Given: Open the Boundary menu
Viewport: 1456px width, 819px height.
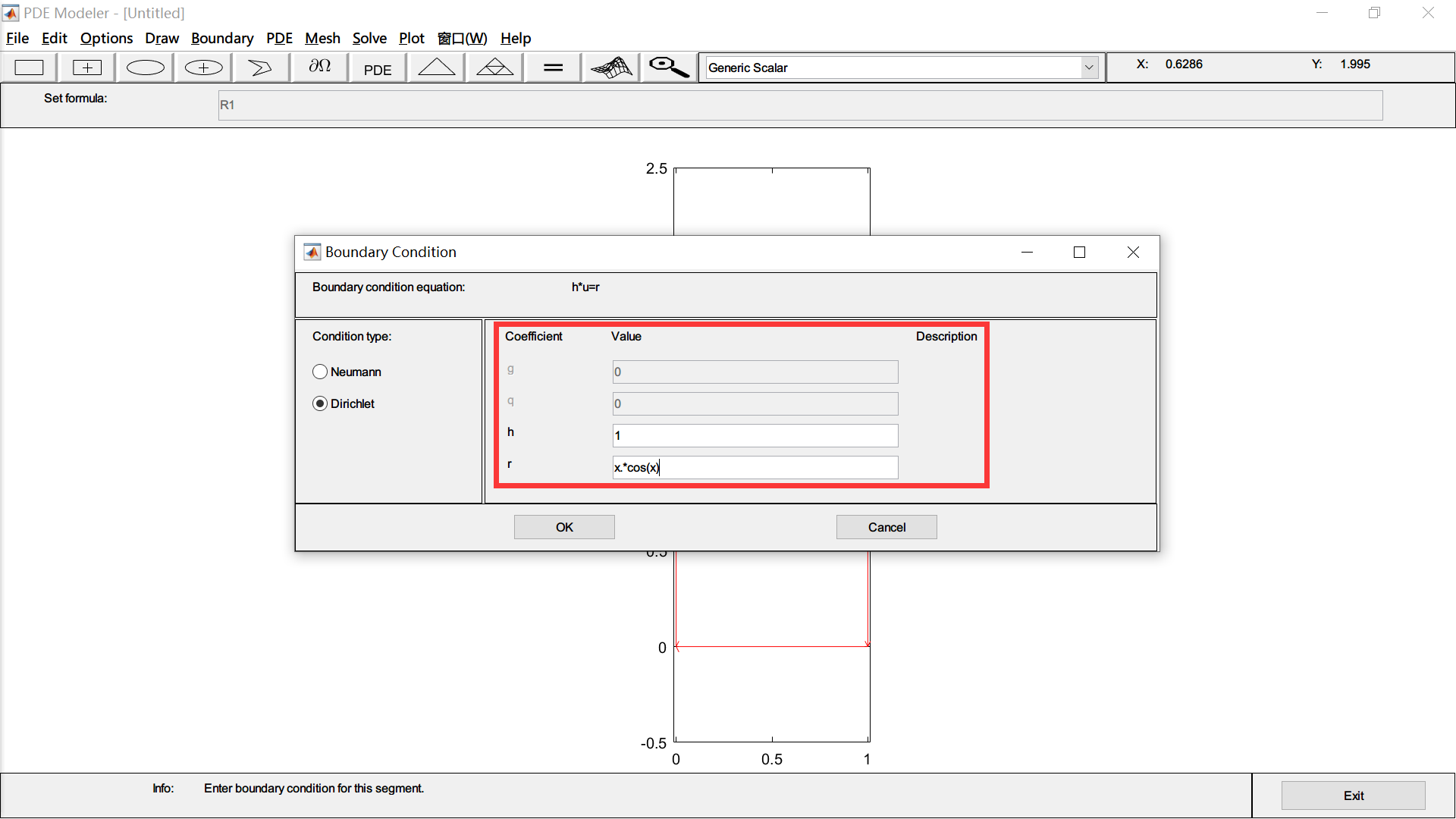Looking at the screenshot, I should coord(222,38).
